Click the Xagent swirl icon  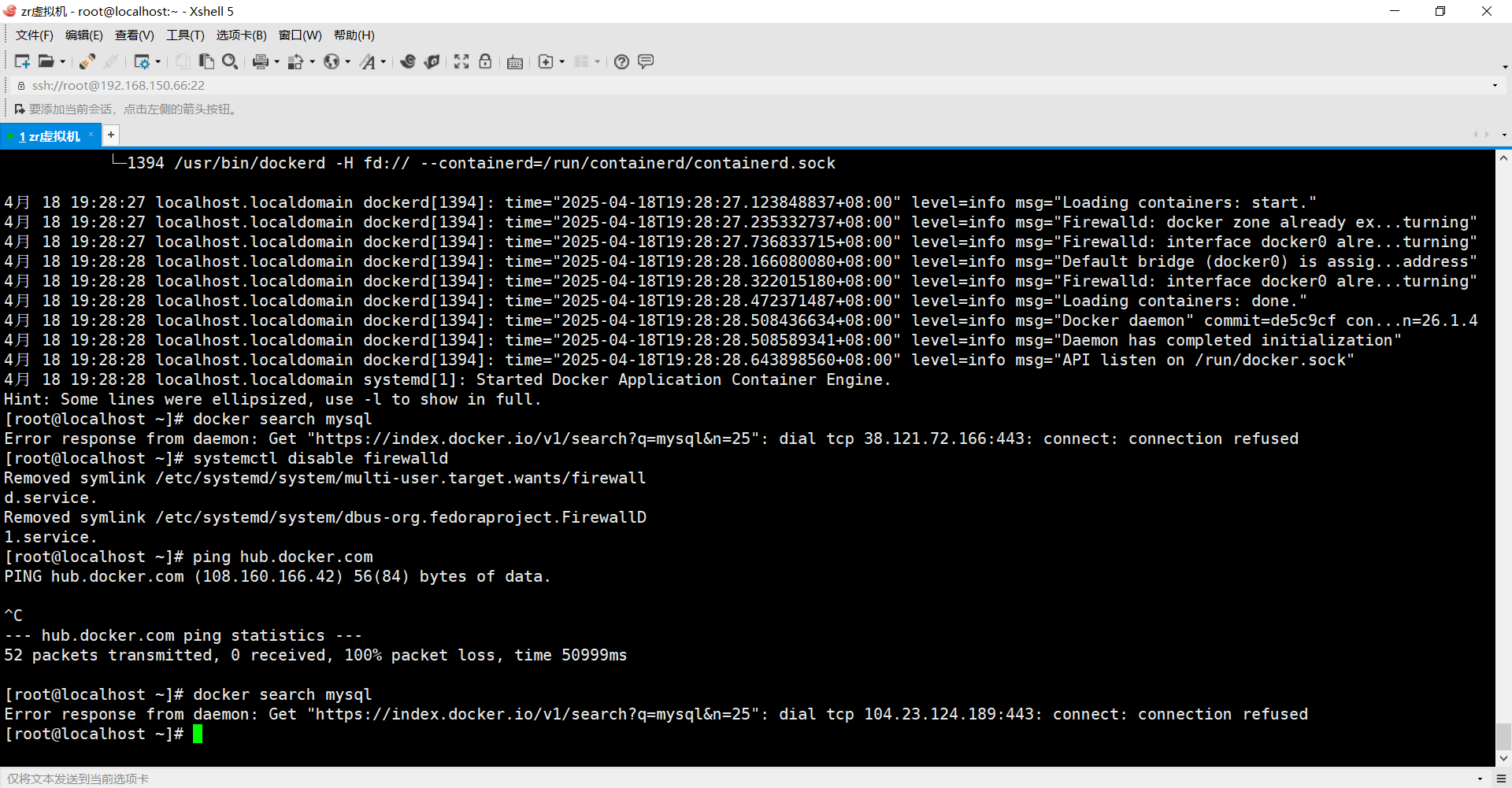(408, 61)
